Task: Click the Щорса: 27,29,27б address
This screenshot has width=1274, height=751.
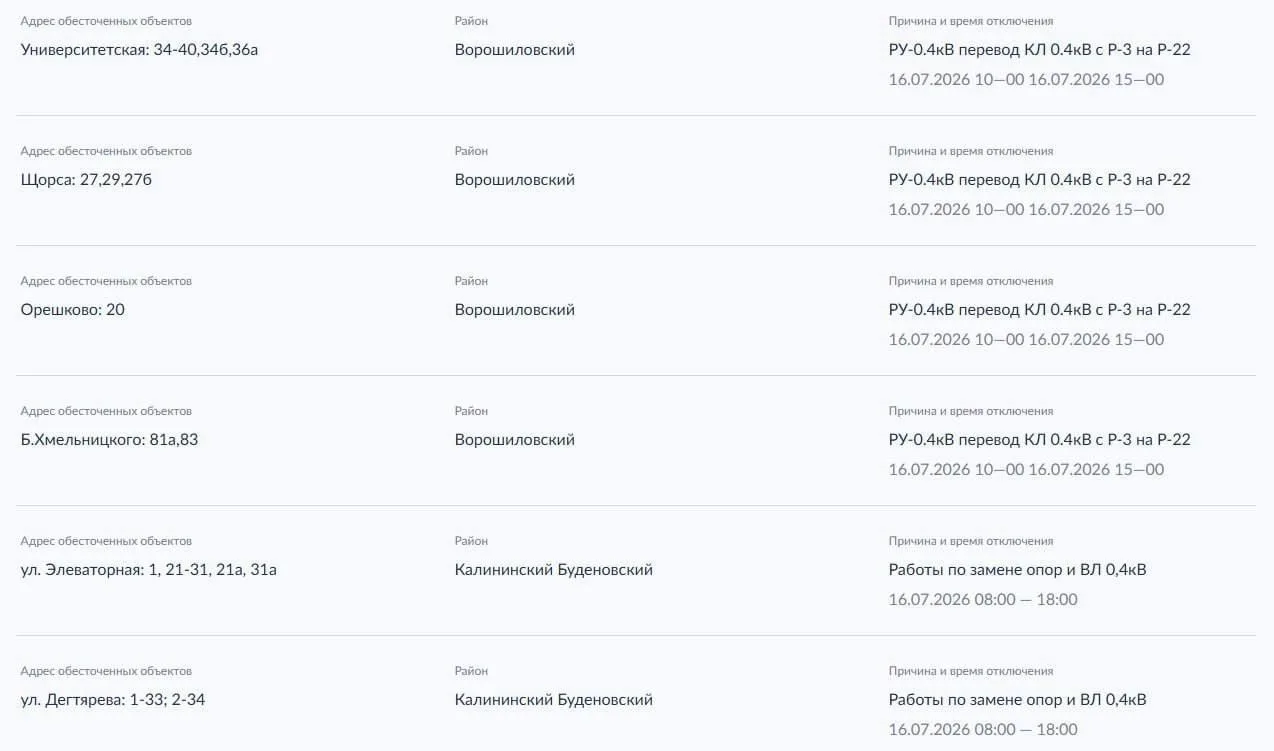Action: (86, 180)
